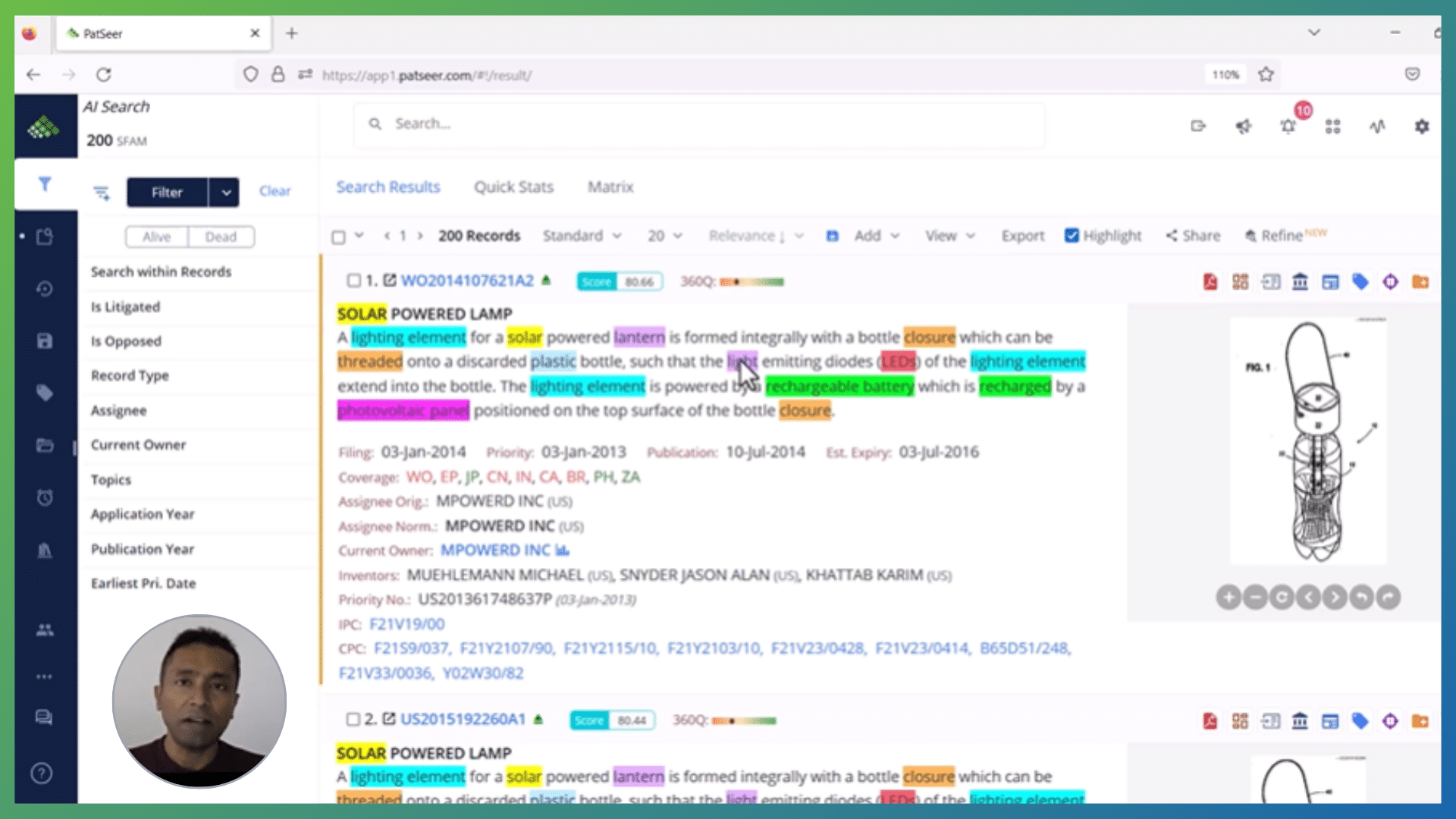Screen dimensions: 1456x819
Task: Check record 1 WO2014107621A2 checkbox
Action: coord(353,281)
